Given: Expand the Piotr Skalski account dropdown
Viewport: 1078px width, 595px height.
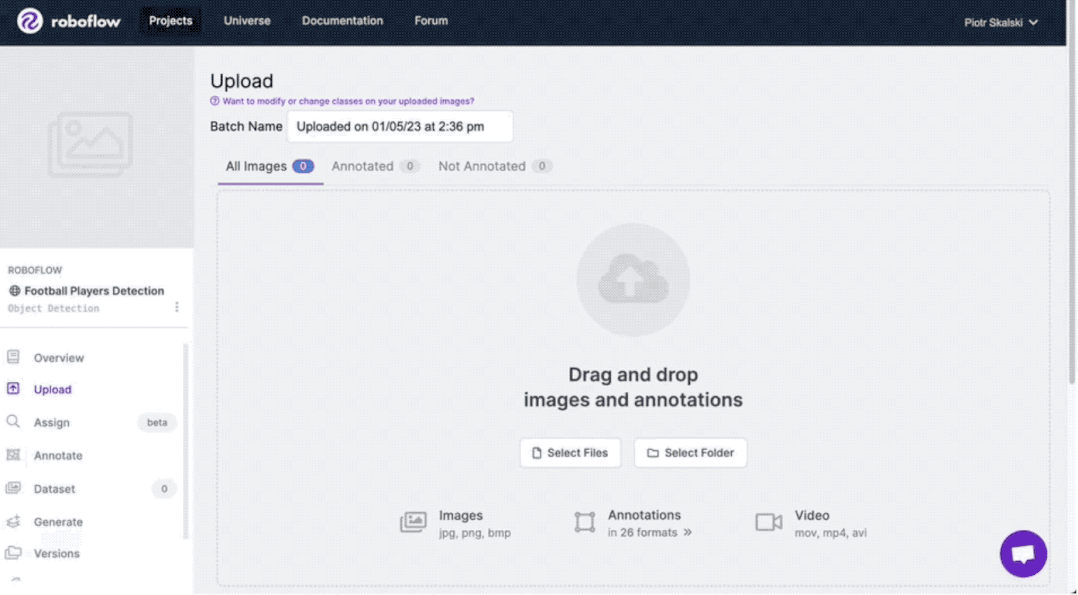Looking at the screenshot, I should (1000, 23).
